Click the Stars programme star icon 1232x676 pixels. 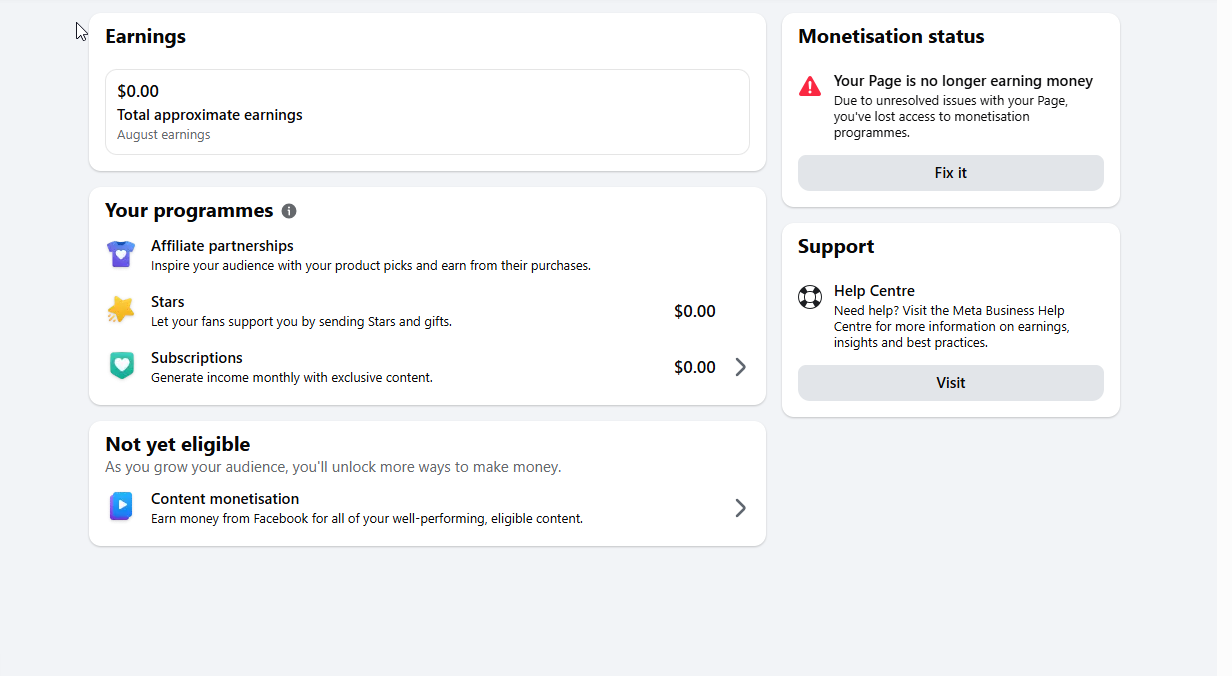(x=121, y=310)
